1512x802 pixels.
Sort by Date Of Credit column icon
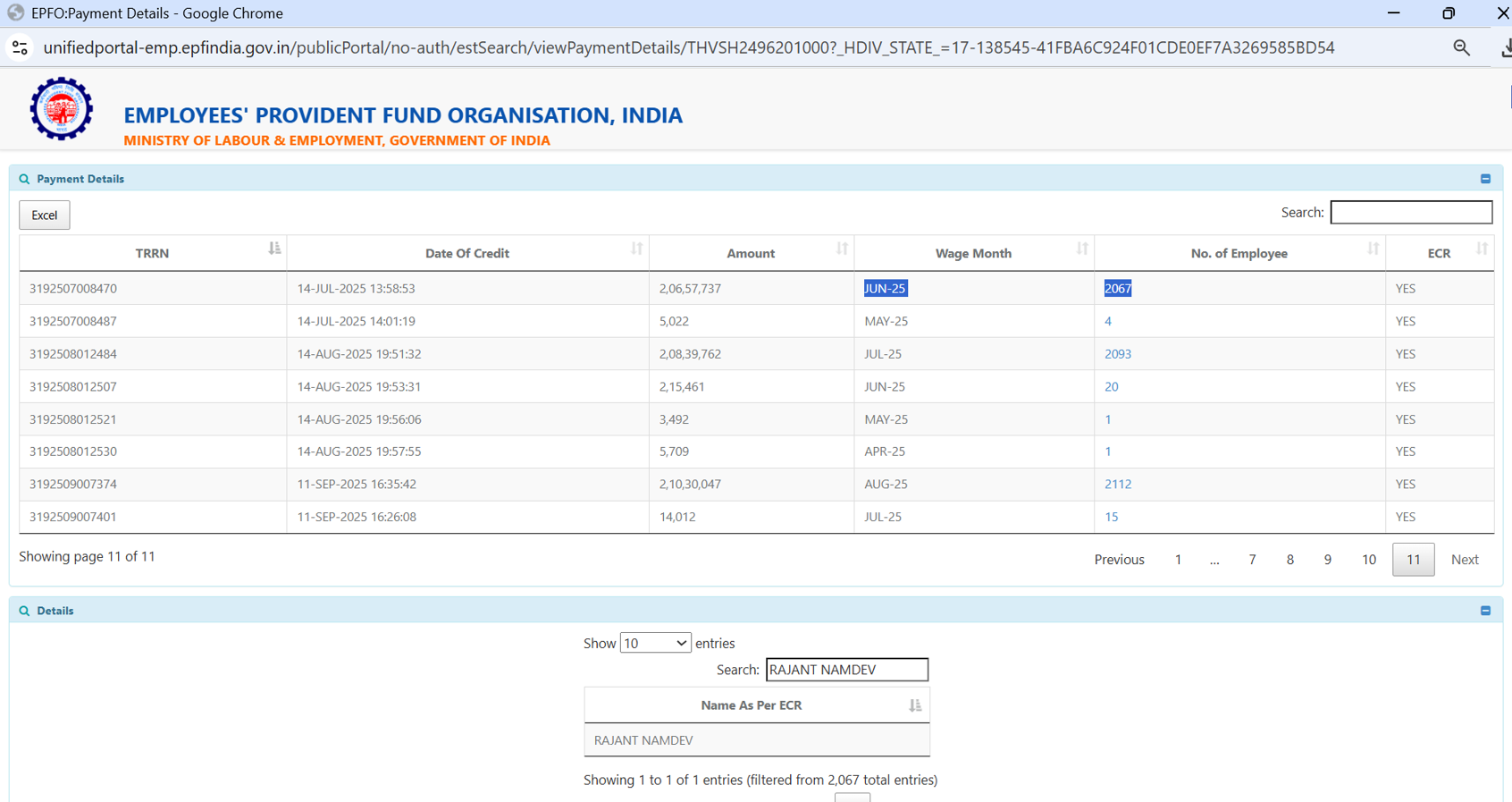pos(636,249)
